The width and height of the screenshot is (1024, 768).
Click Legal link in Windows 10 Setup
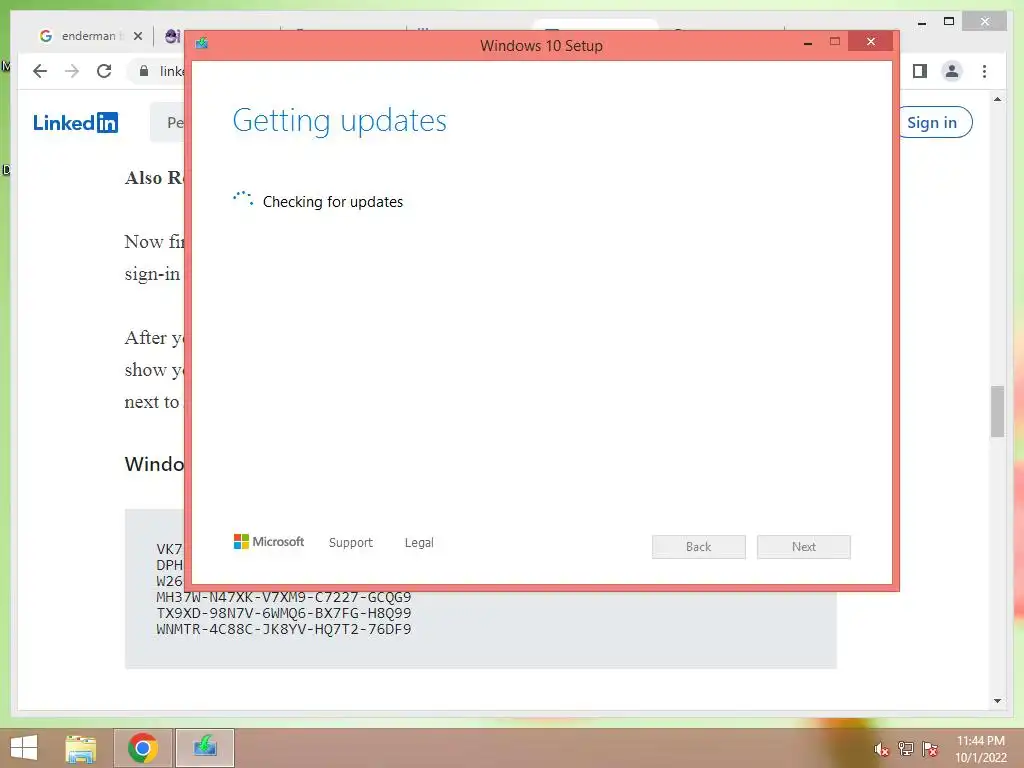click(x=419, y=543)
